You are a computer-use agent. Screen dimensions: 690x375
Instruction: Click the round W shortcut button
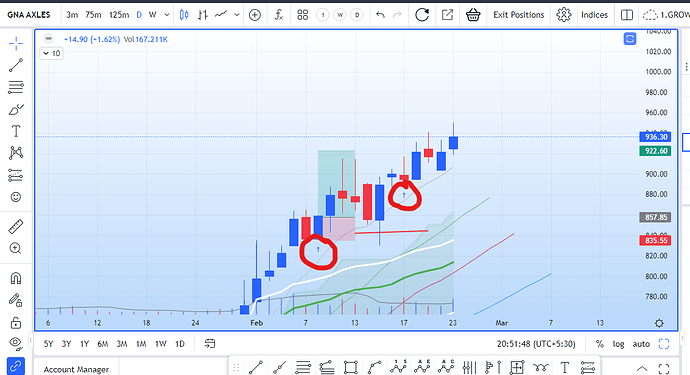(x=340, y=15)
